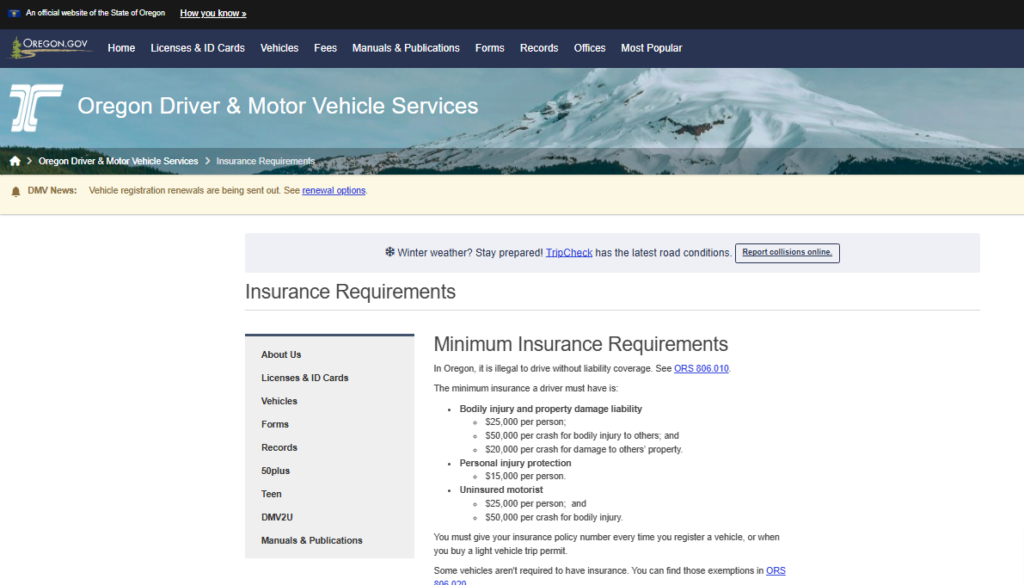
Task: Open Licenses & ID Cards top menu
Action: click(x=197, y=48)
